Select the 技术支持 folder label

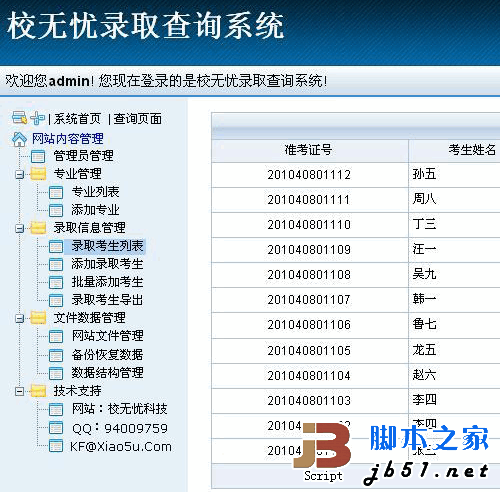77,391
